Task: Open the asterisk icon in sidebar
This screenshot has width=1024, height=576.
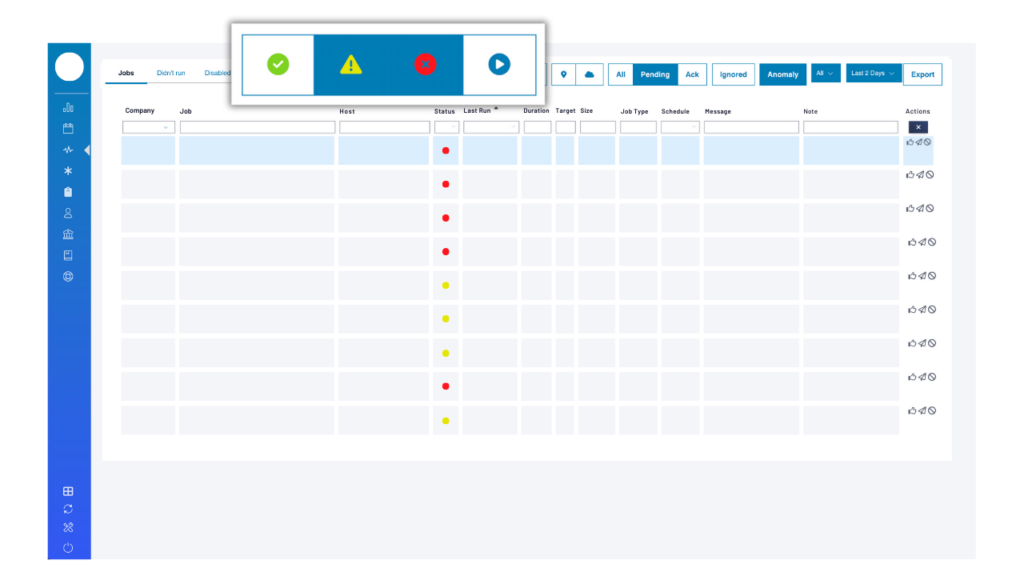Action: click(x=68, y=171)
